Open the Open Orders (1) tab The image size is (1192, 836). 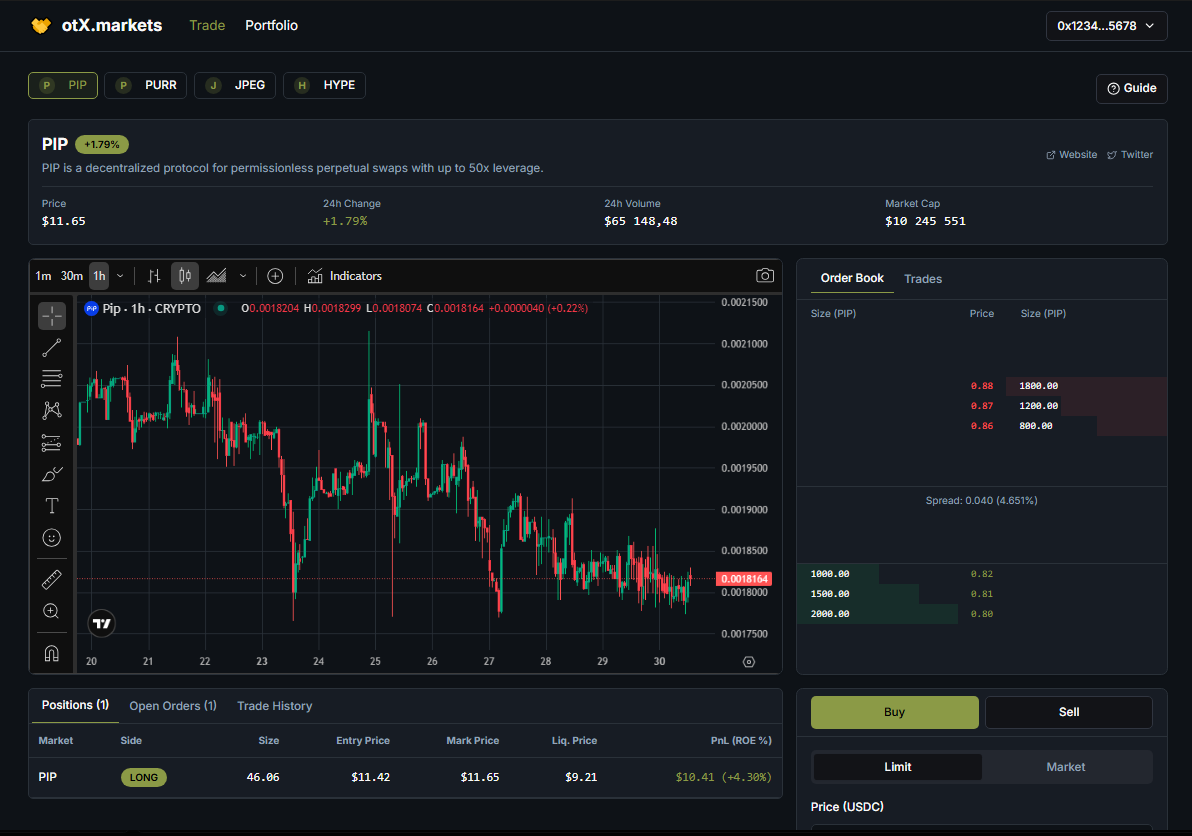[x=173, y=706]
